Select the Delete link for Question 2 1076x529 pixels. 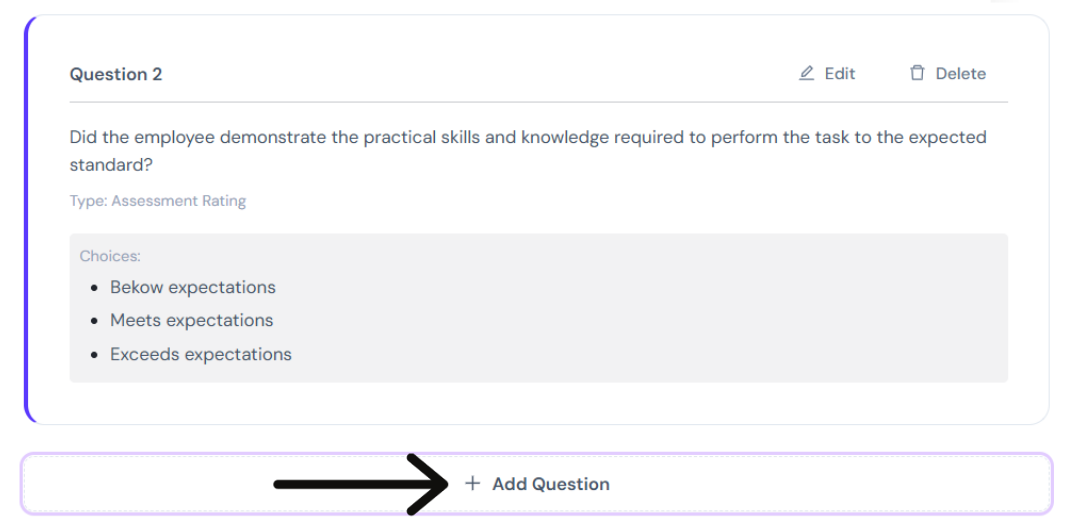[948, 73]
